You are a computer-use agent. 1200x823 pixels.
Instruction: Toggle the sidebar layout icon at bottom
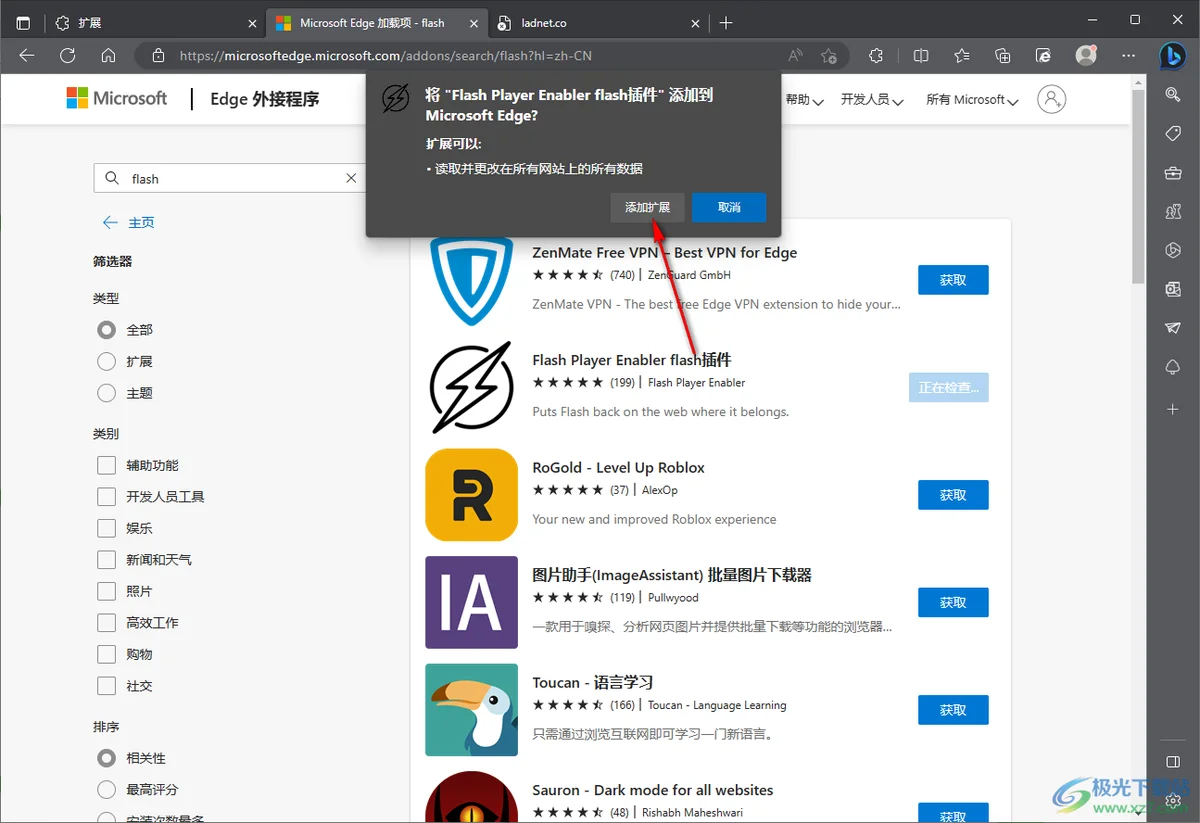1173,762
